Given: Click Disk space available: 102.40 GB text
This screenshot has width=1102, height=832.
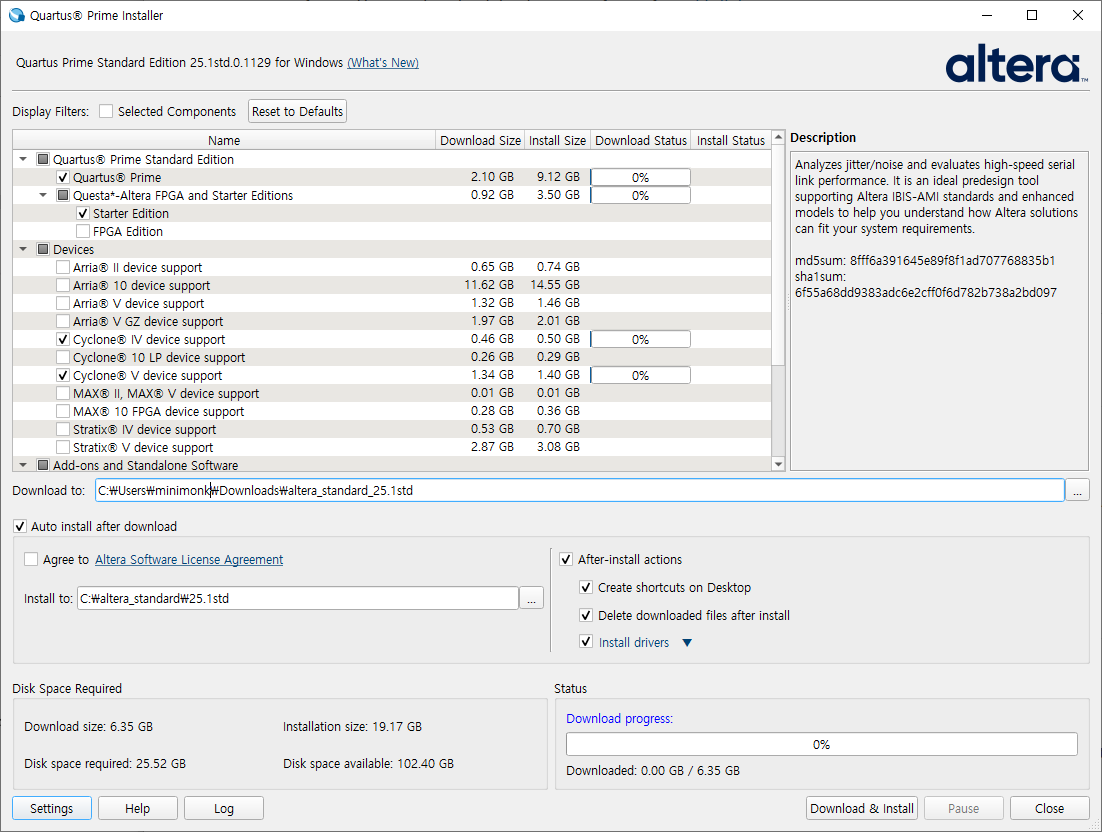Looking at the screenshot, I should (368, 764).
